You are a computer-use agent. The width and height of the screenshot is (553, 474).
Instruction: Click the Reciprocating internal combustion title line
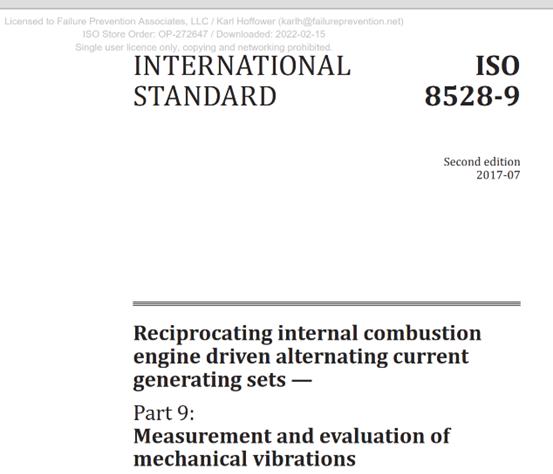coord(307,334)
